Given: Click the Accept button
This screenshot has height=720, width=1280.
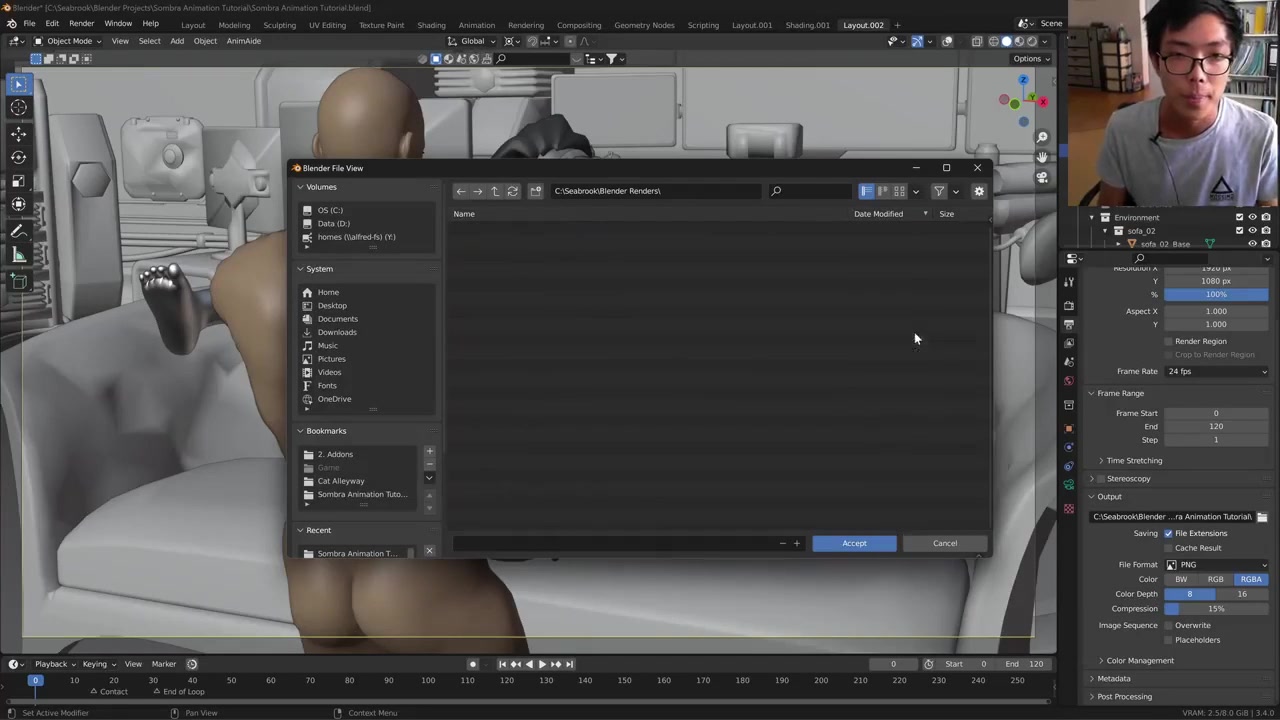Looking at the screenshot, I should (x=854, y=543).
